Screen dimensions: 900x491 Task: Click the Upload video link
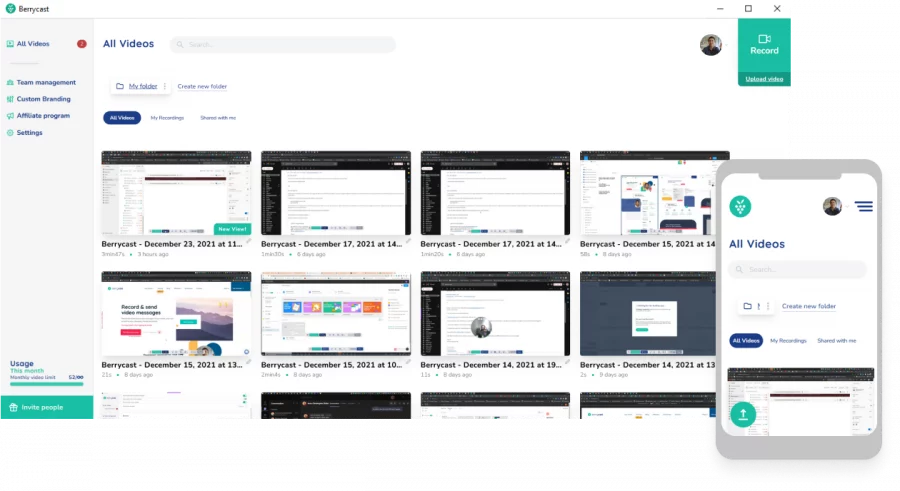click(764, 79)
